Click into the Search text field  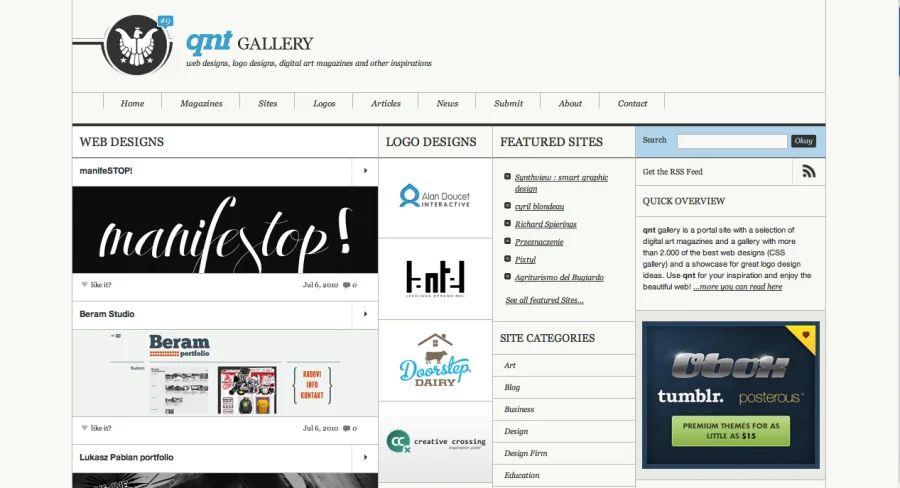pos(732,141)
